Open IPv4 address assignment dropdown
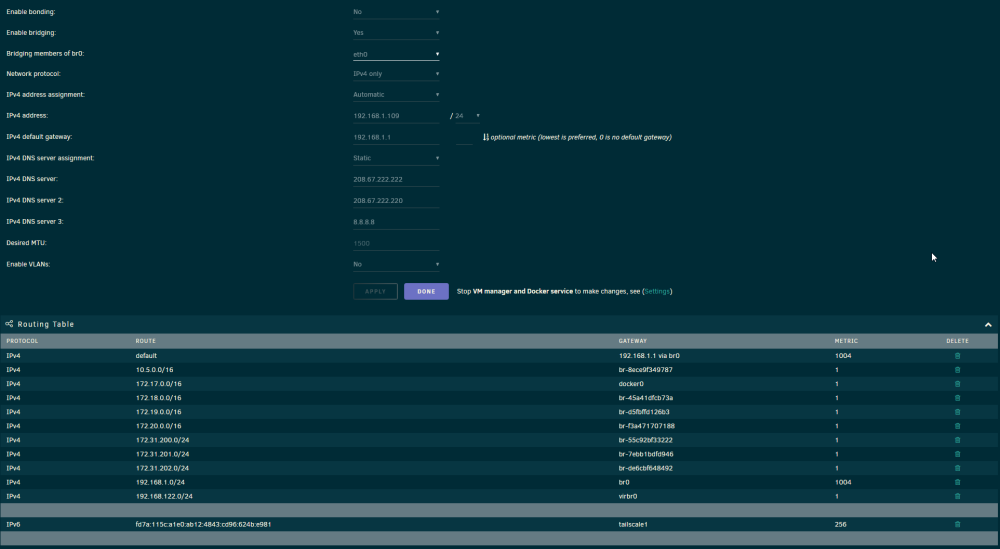1000x549 pixels. click(x=396, y=94)
